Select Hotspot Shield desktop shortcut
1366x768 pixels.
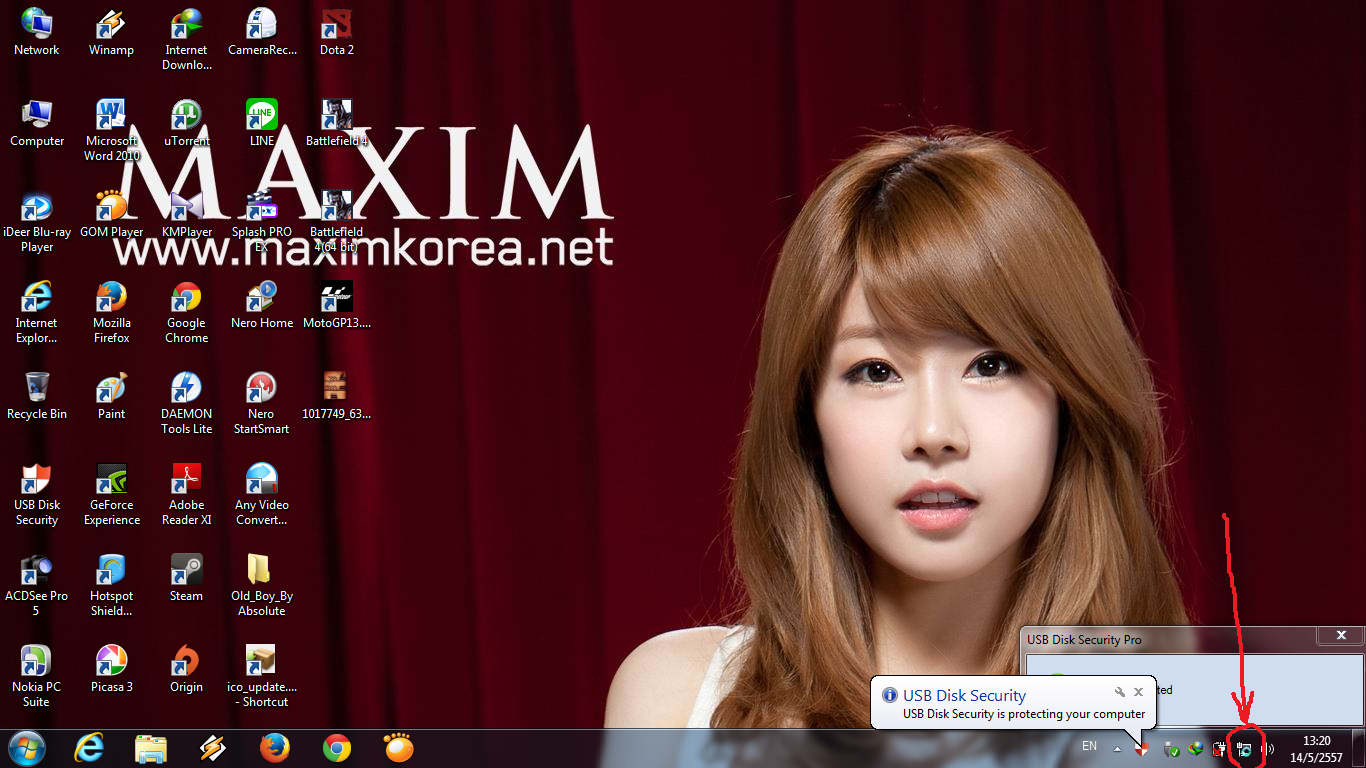click(x=112, y=585)
